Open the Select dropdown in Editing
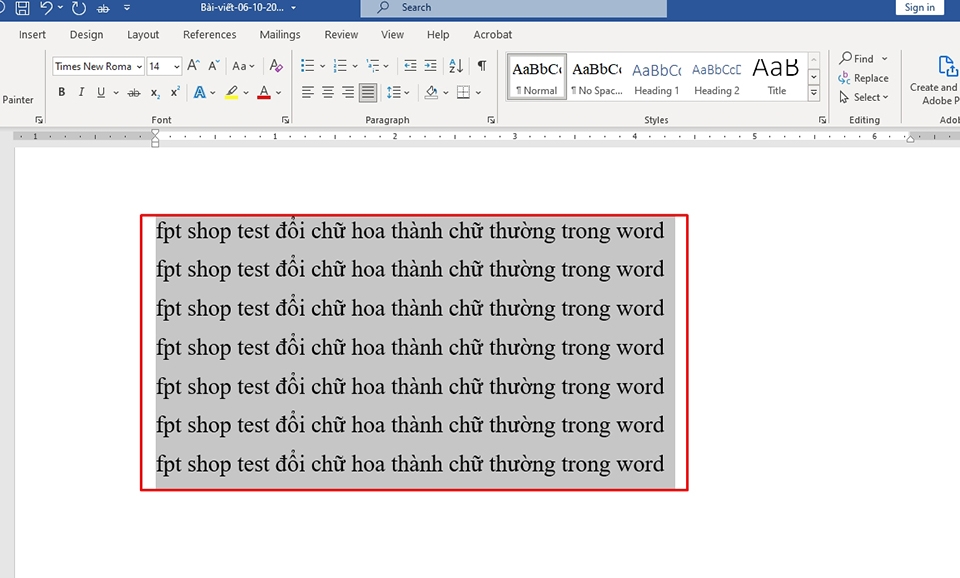 pos(863,97)
